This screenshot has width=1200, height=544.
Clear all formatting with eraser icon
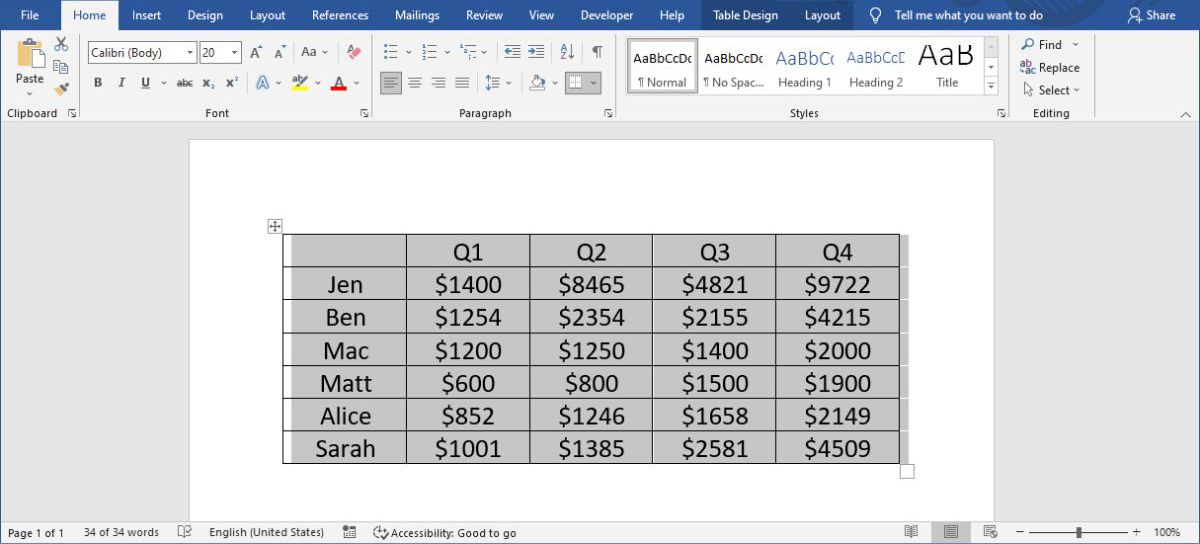click(353, 52)
